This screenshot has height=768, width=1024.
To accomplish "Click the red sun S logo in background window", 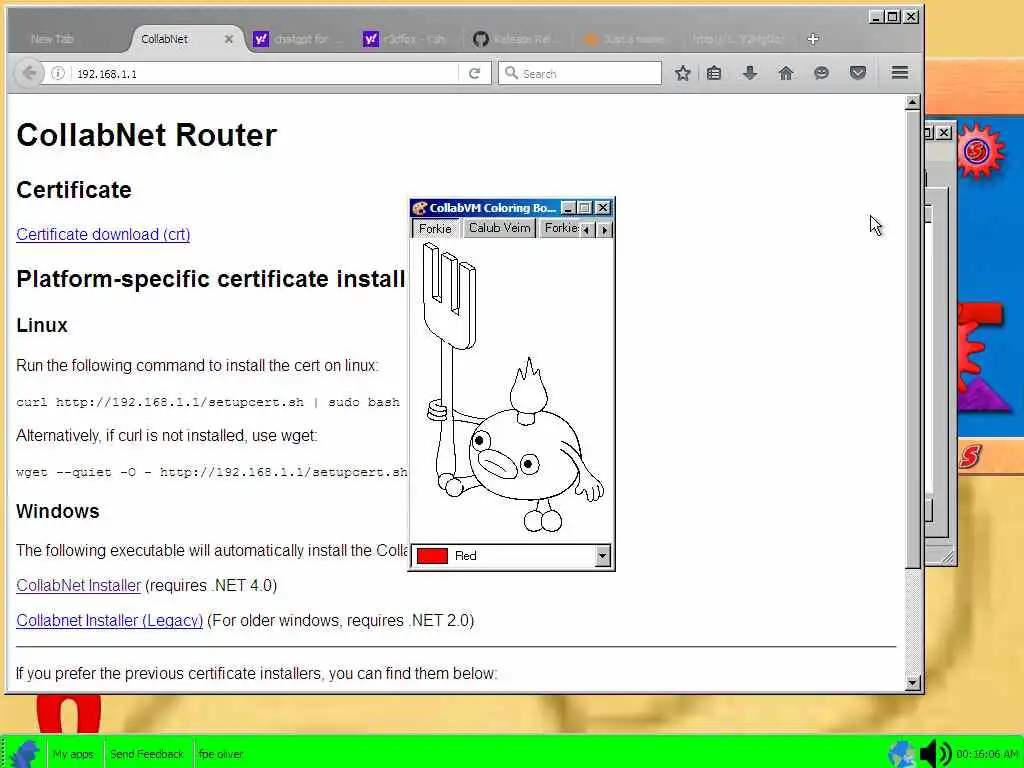I will 978,152.
